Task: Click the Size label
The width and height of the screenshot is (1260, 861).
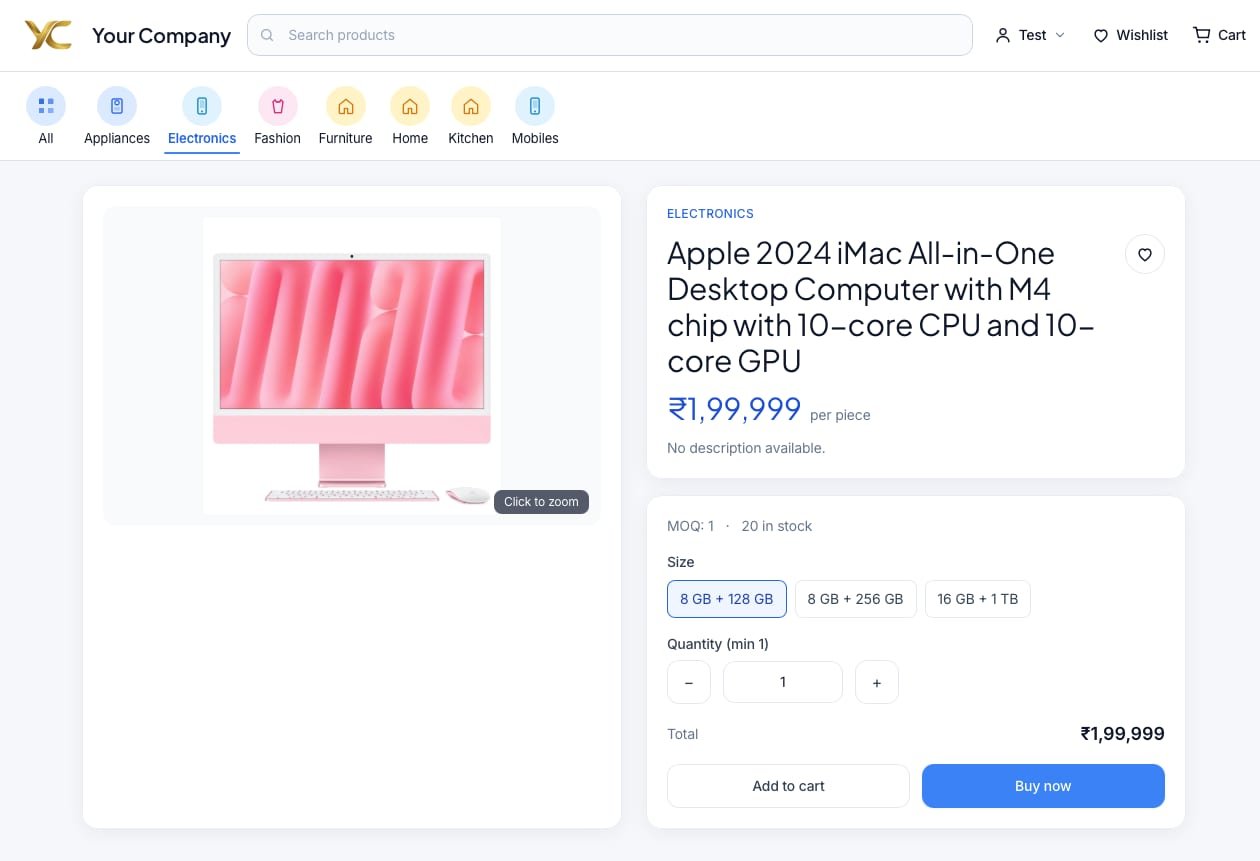Action: click(681, 562)
